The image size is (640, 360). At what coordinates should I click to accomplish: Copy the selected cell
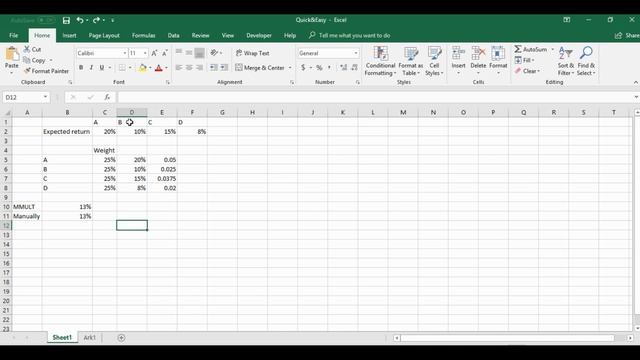click(x=35, y=60)
